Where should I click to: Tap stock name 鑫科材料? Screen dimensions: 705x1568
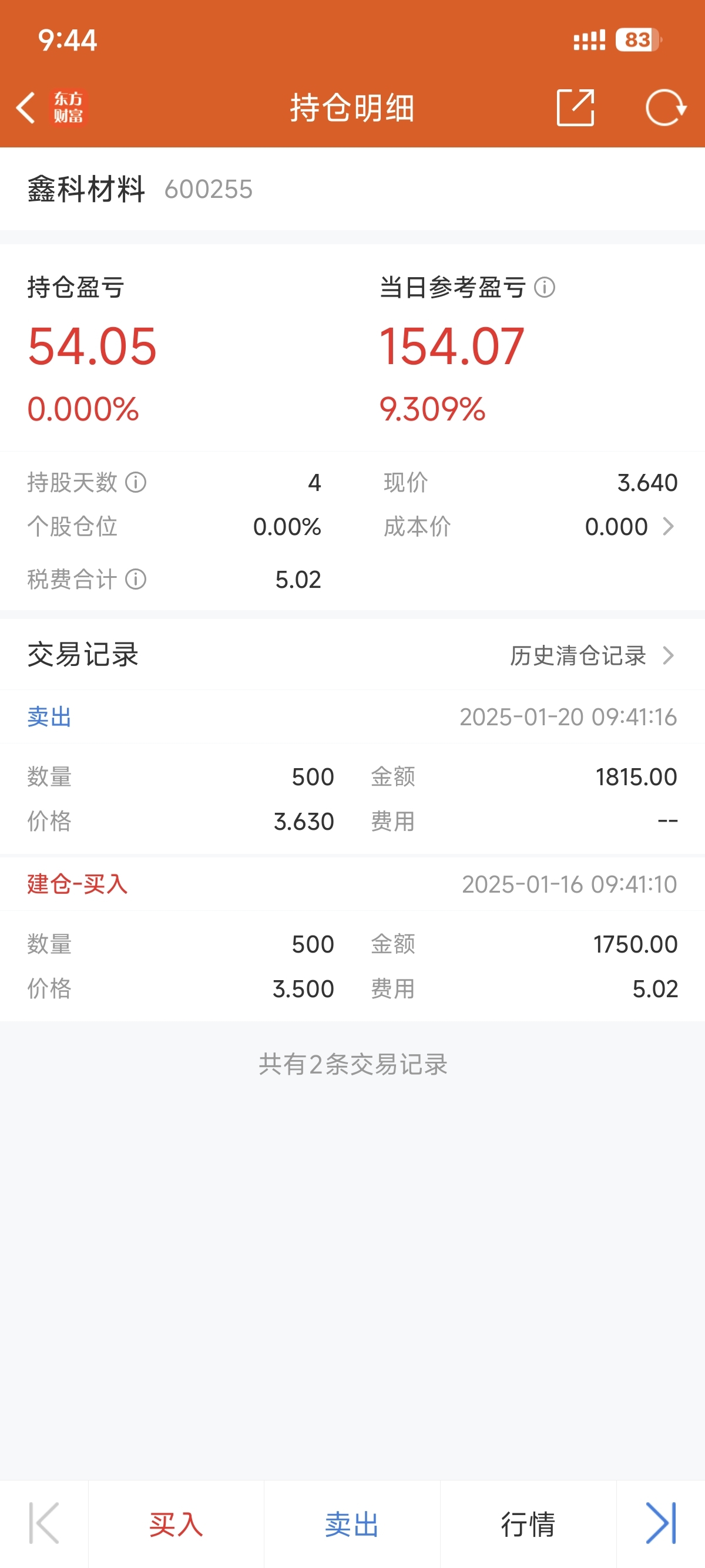[86, 189]
